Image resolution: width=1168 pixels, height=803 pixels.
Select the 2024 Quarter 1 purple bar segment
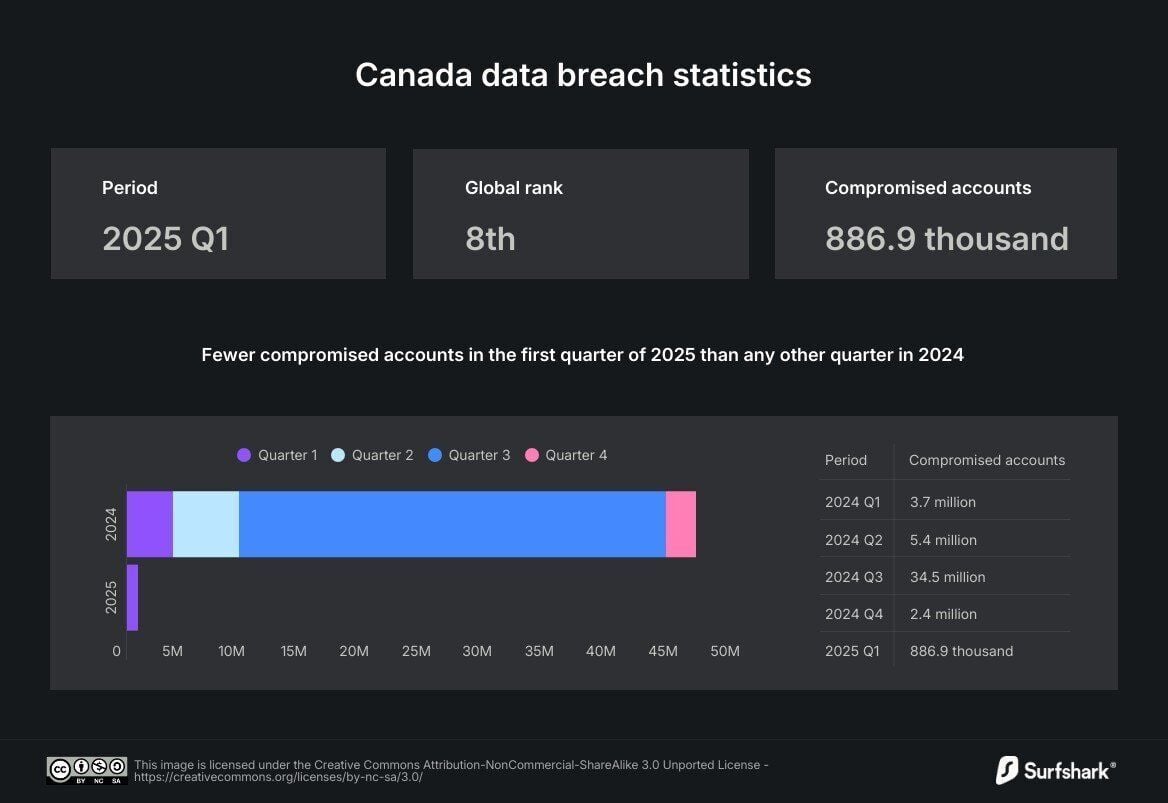click(149, 524)
